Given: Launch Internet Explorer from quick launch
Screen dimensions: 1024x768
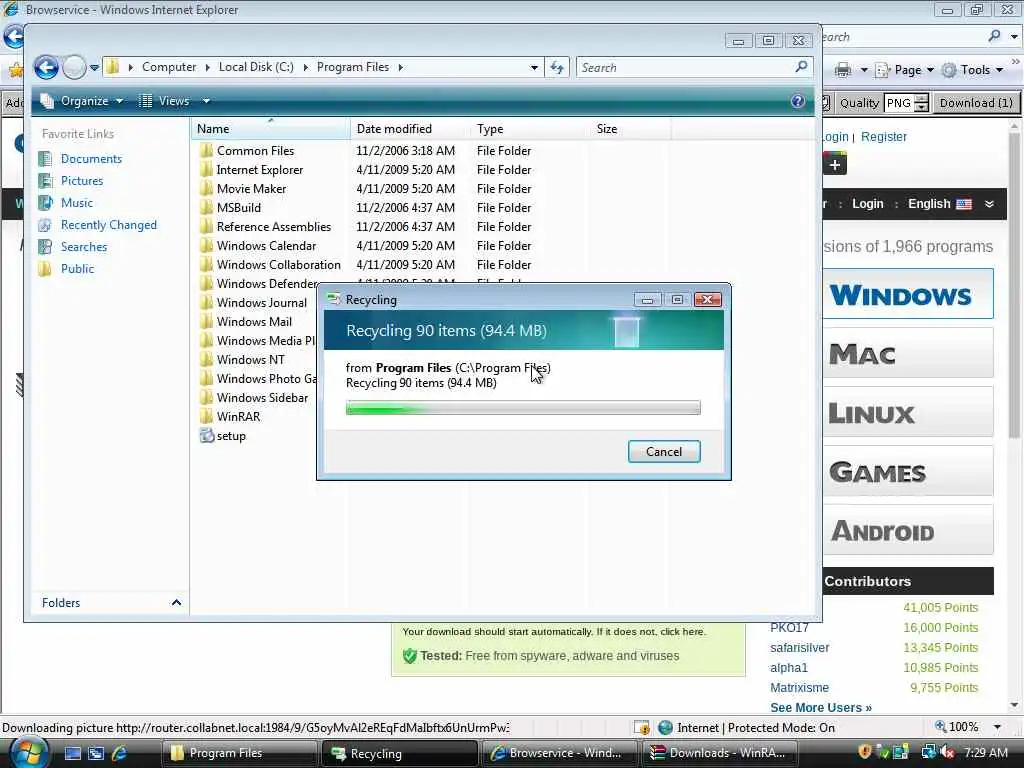Looking at the screenshot, I should pyautogui.click(x=120, y=753).
